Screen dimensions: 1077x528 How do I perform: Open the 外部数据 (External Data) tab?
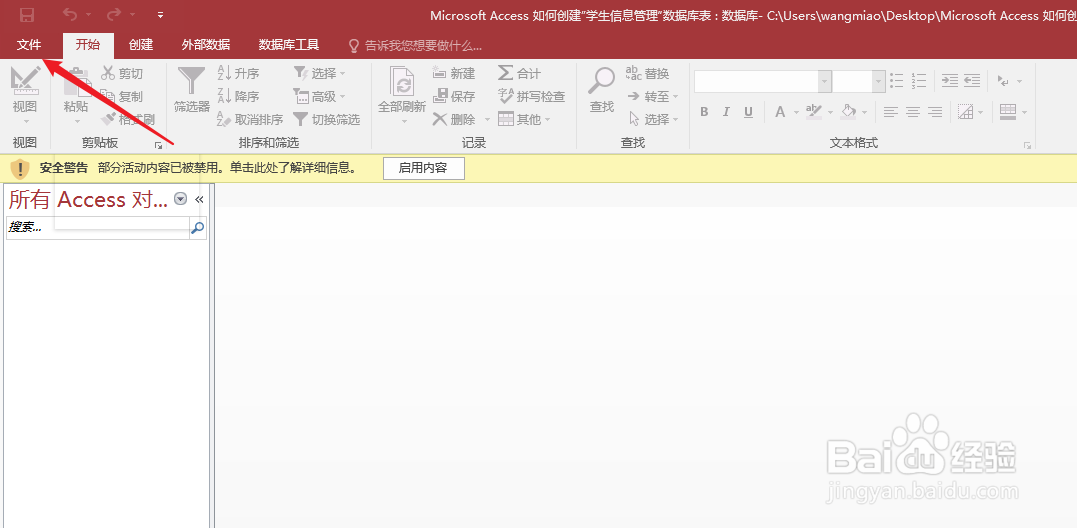click(x=205, y=45)
